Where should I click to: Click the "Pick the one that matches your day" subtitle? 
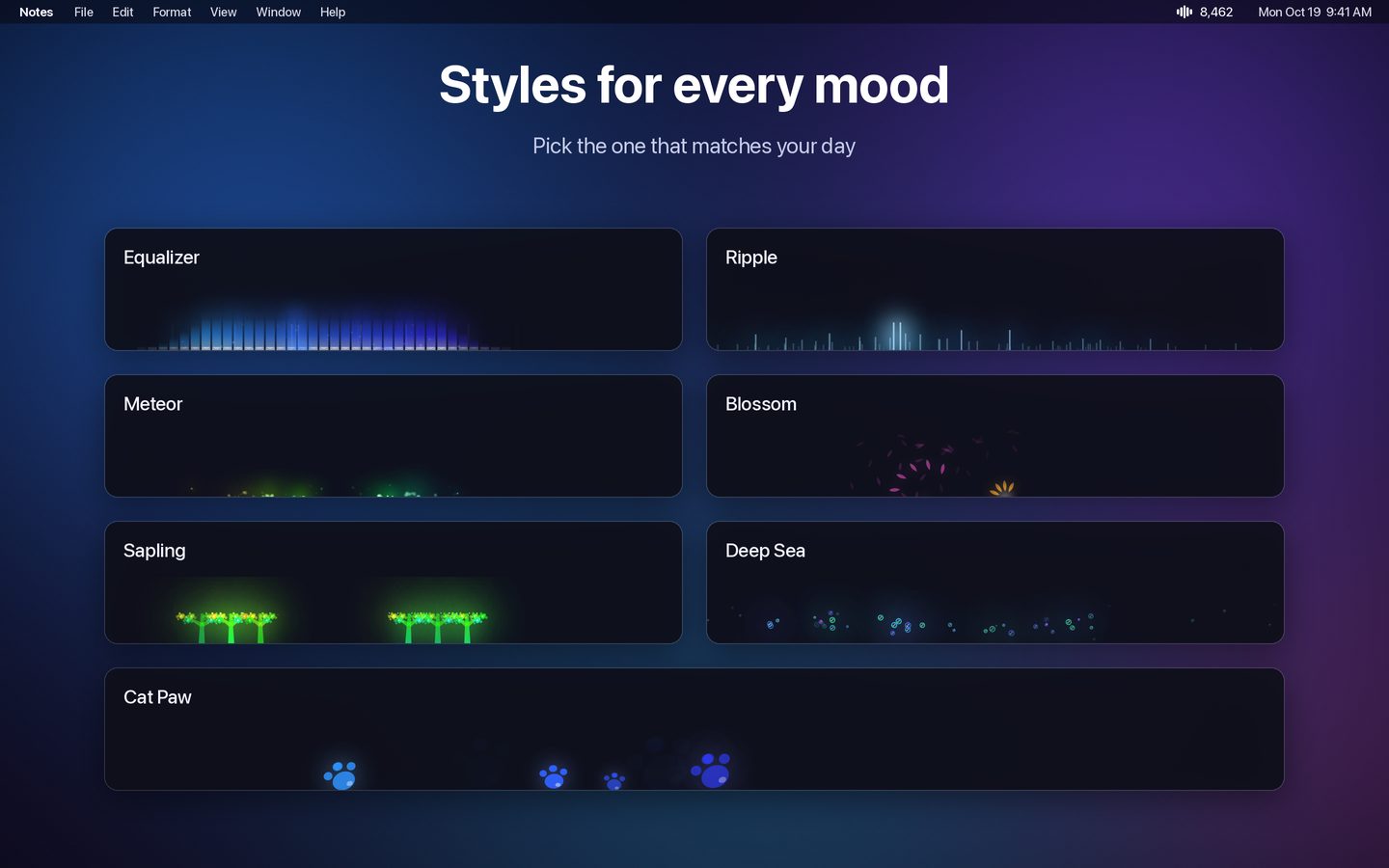[694, 146]
